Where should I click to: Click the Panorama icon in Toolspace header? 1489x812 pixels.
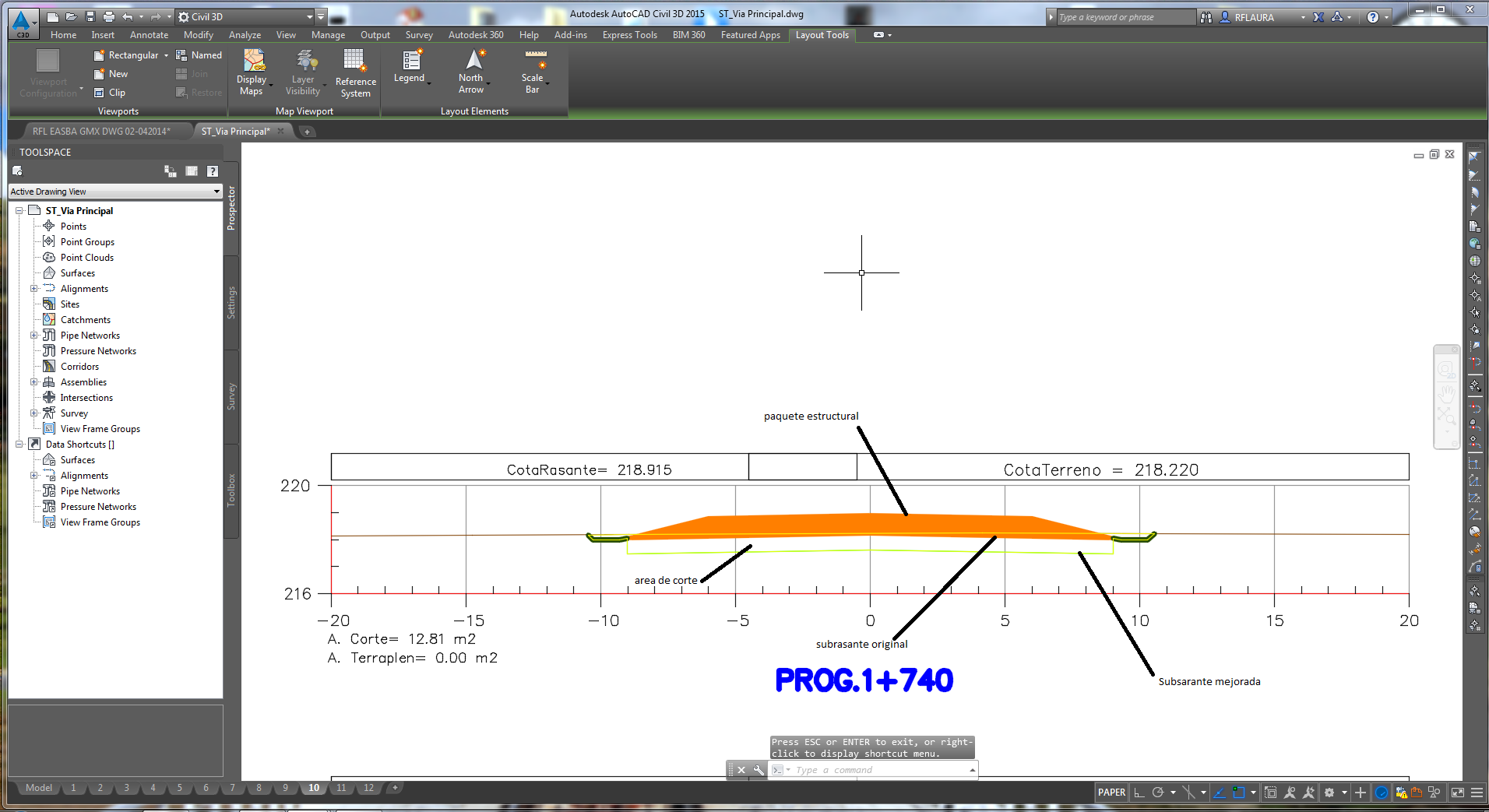coord(192,171)
